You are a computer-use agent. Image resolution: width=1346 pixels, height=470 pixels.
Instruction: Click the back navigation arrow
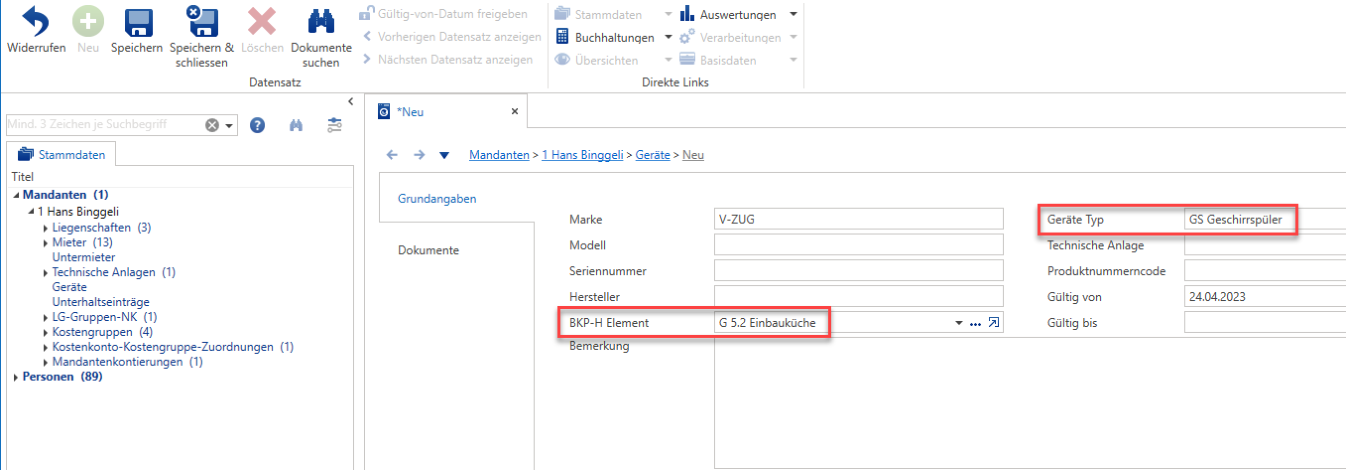coord(392,155)
